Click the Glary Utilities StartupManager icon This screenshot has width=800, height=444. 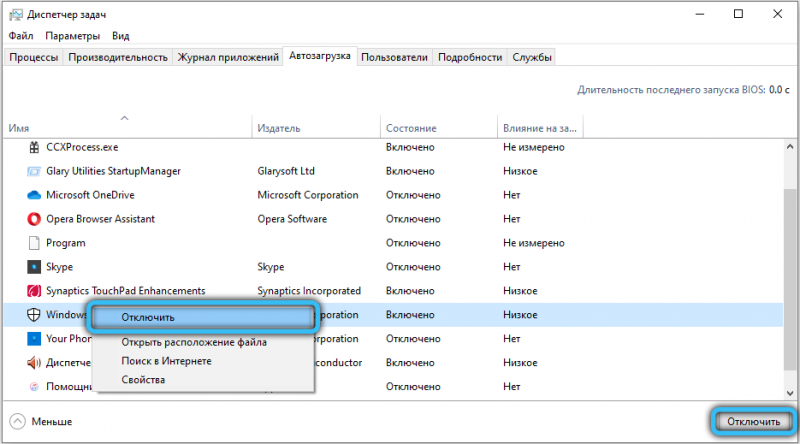pyautogui.click(x=34, y=171)
